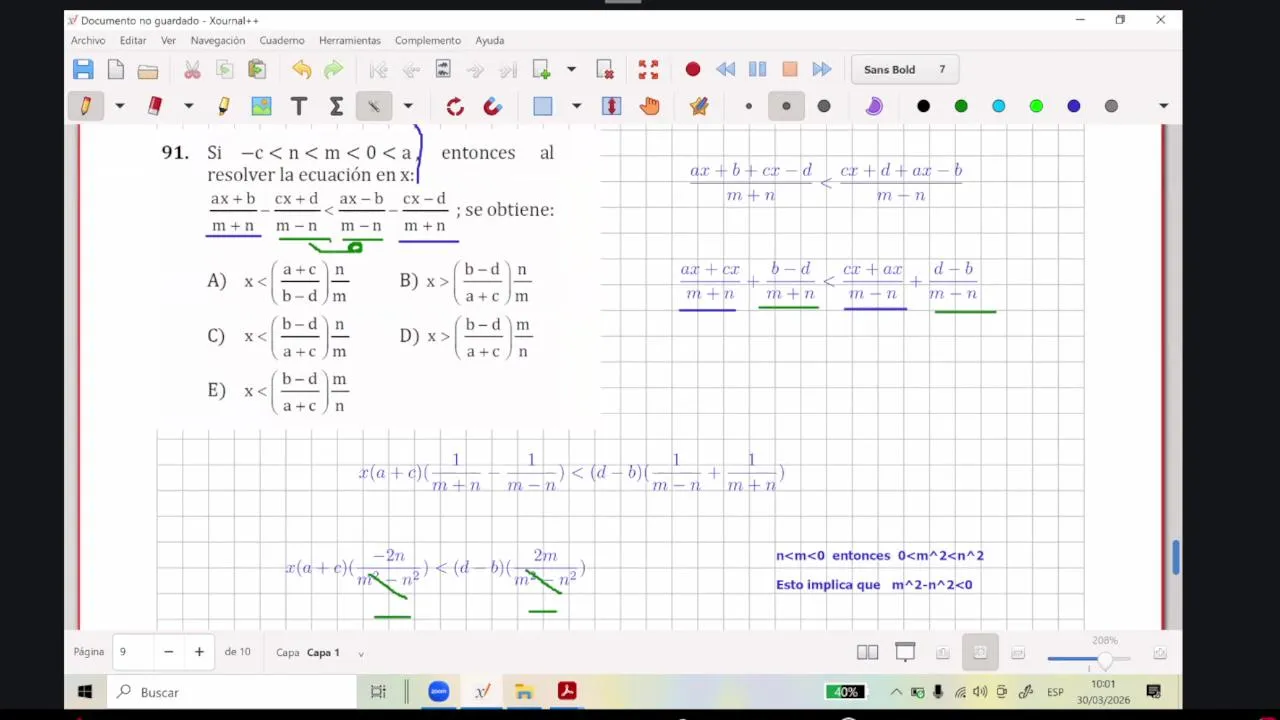Viewport: 1280px width, 720px height.
Task: Expand the Pen tool options dropdown
Action: pyautogui.click(x=119, y=106)
